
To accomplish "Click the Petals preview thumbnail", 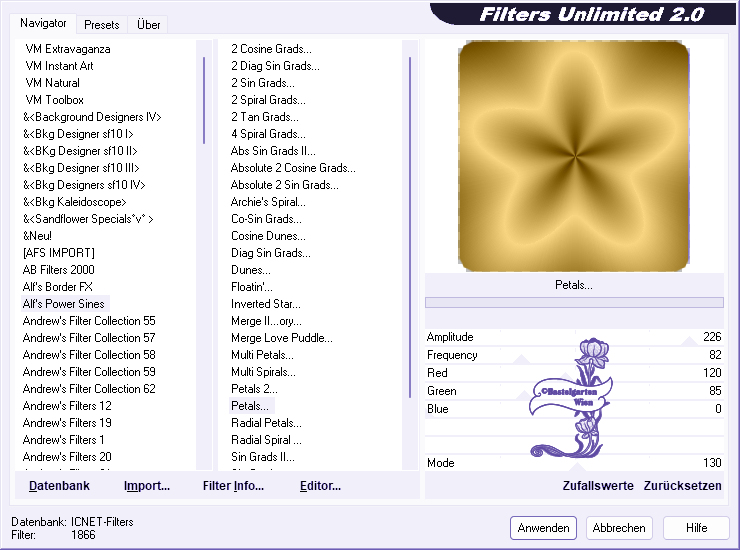I will point(574,156).
